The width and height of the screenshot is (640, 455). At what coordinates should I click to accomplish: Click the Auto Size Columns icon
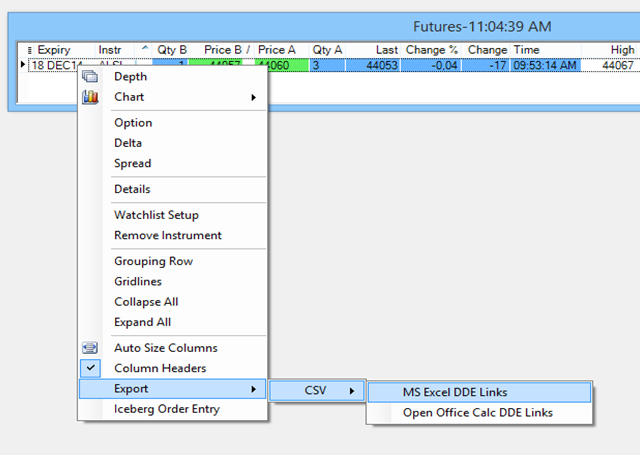91,348
